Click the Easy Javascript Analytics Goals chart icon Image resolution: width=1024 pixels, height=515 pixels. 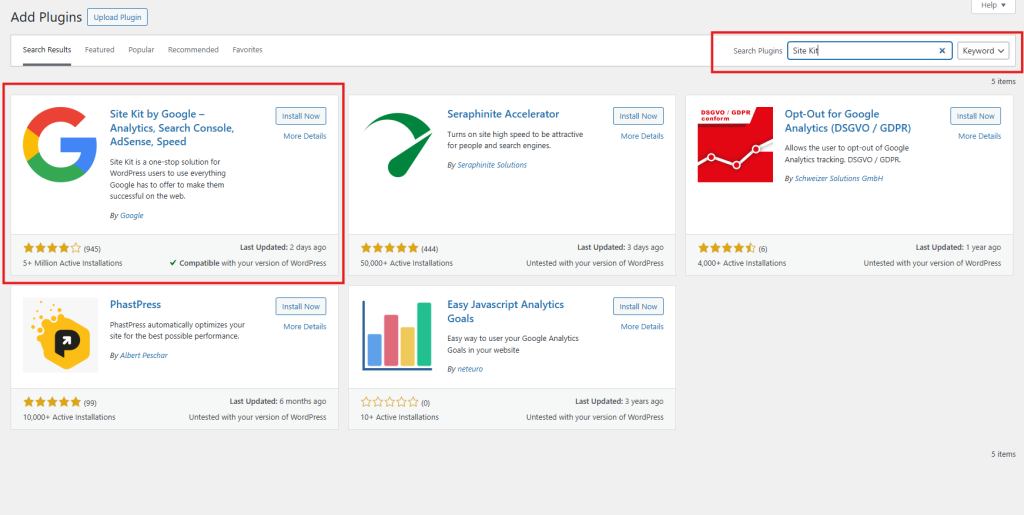click(x=397, y=335)
